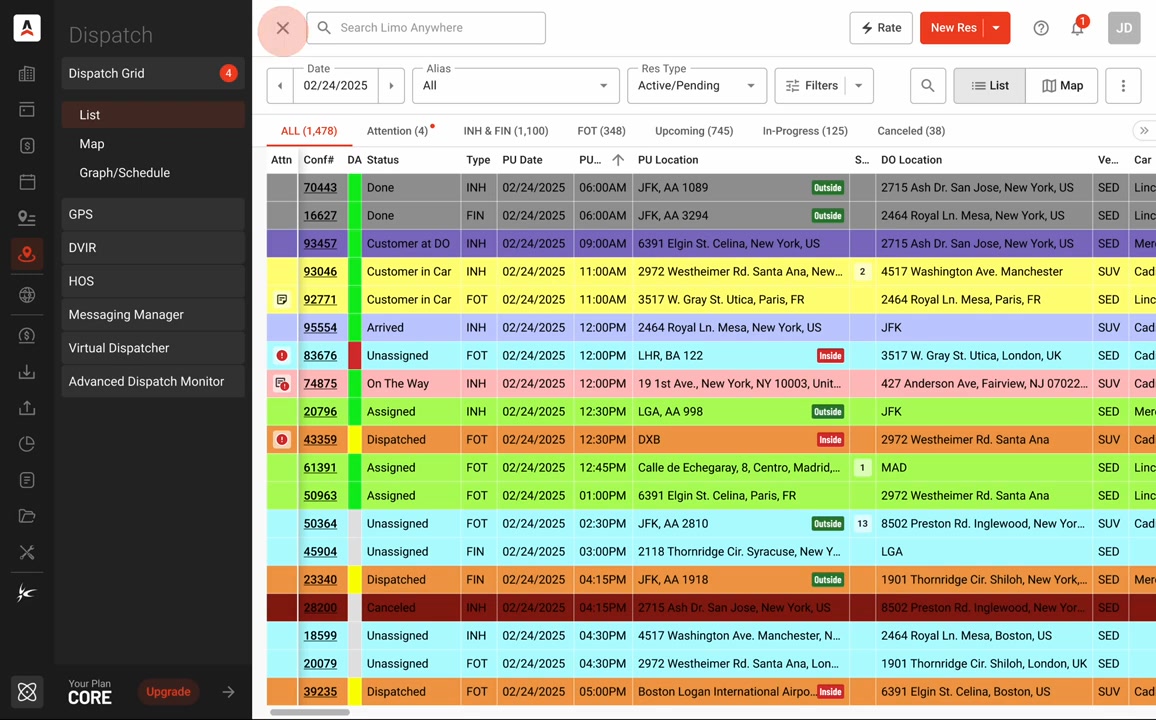Click the circled dollar icon in sidebar

pyautogui.click(x=27, y=335)
